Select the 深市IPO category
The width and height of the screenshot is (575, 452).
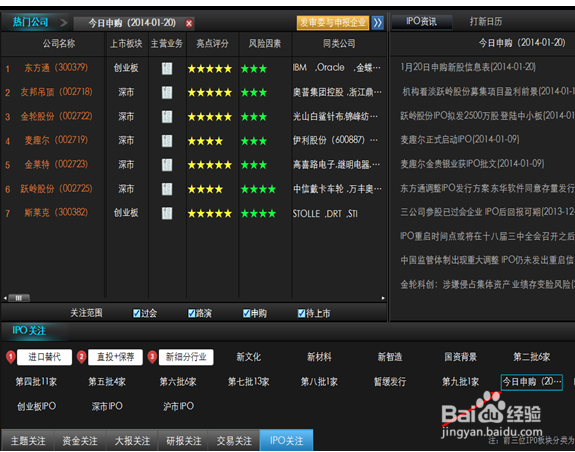[107, 406]
